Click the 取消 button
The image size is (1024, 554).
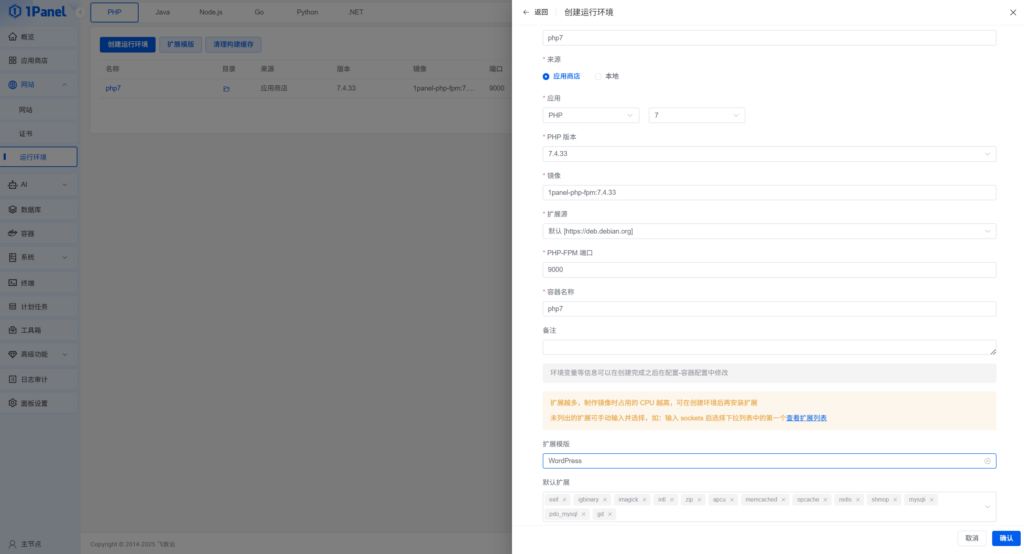point(972,538)
